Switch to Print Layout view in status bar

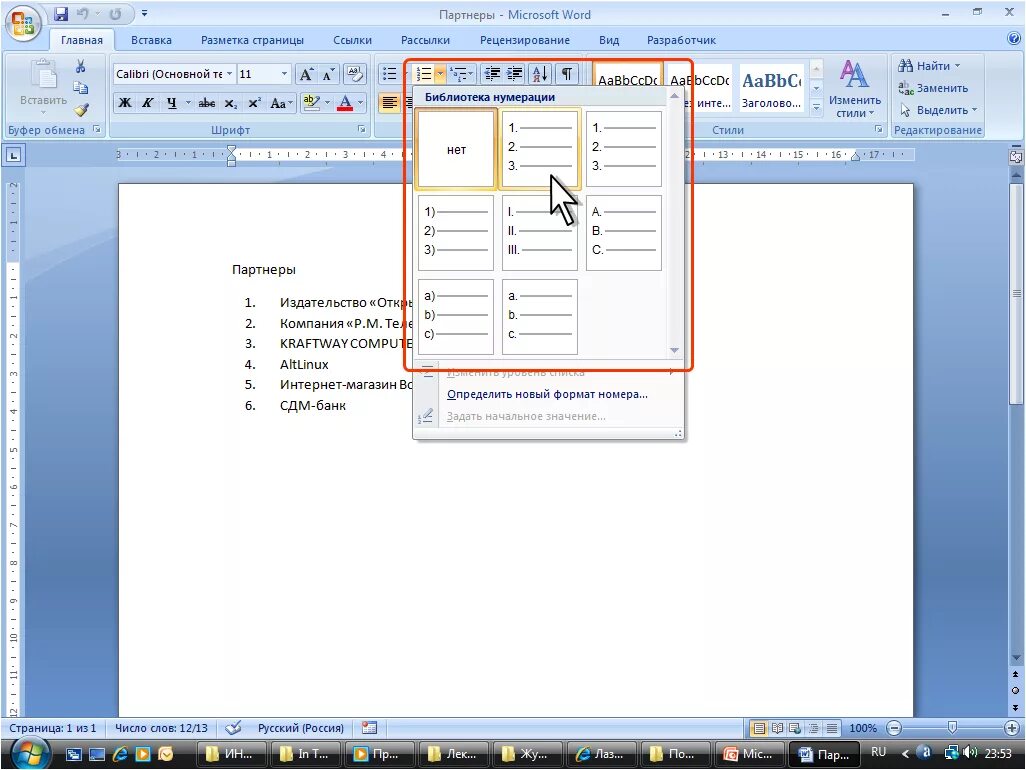coord(759,727)
